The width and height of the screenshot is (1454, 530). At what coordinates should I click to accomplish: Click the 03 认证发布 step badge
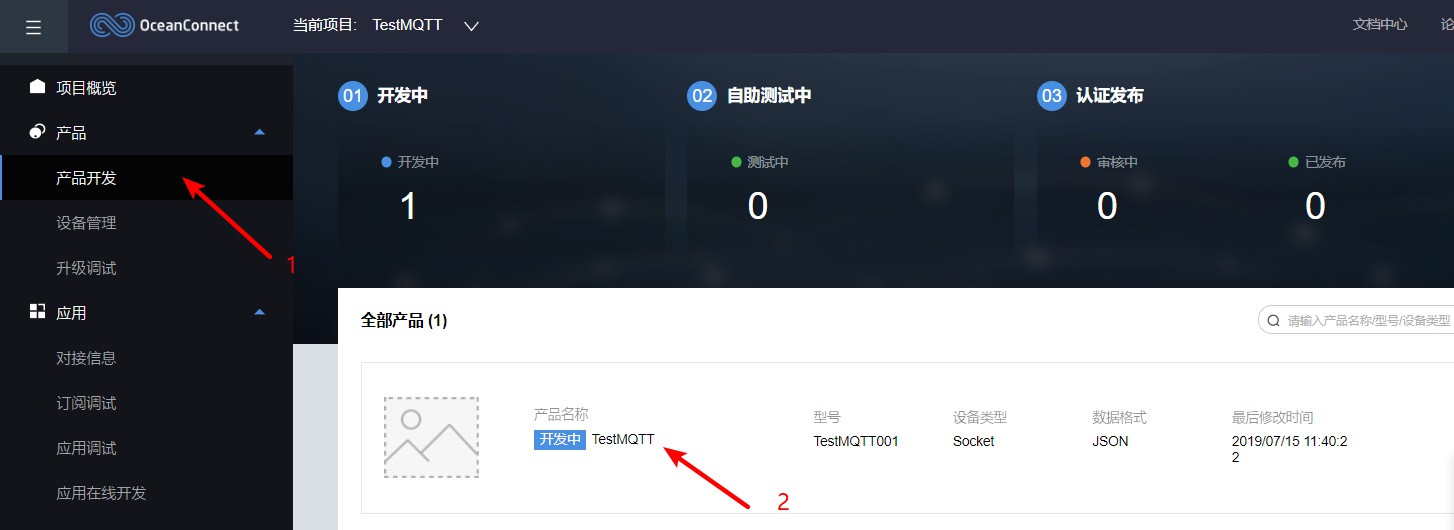[x=1051, y=96]
